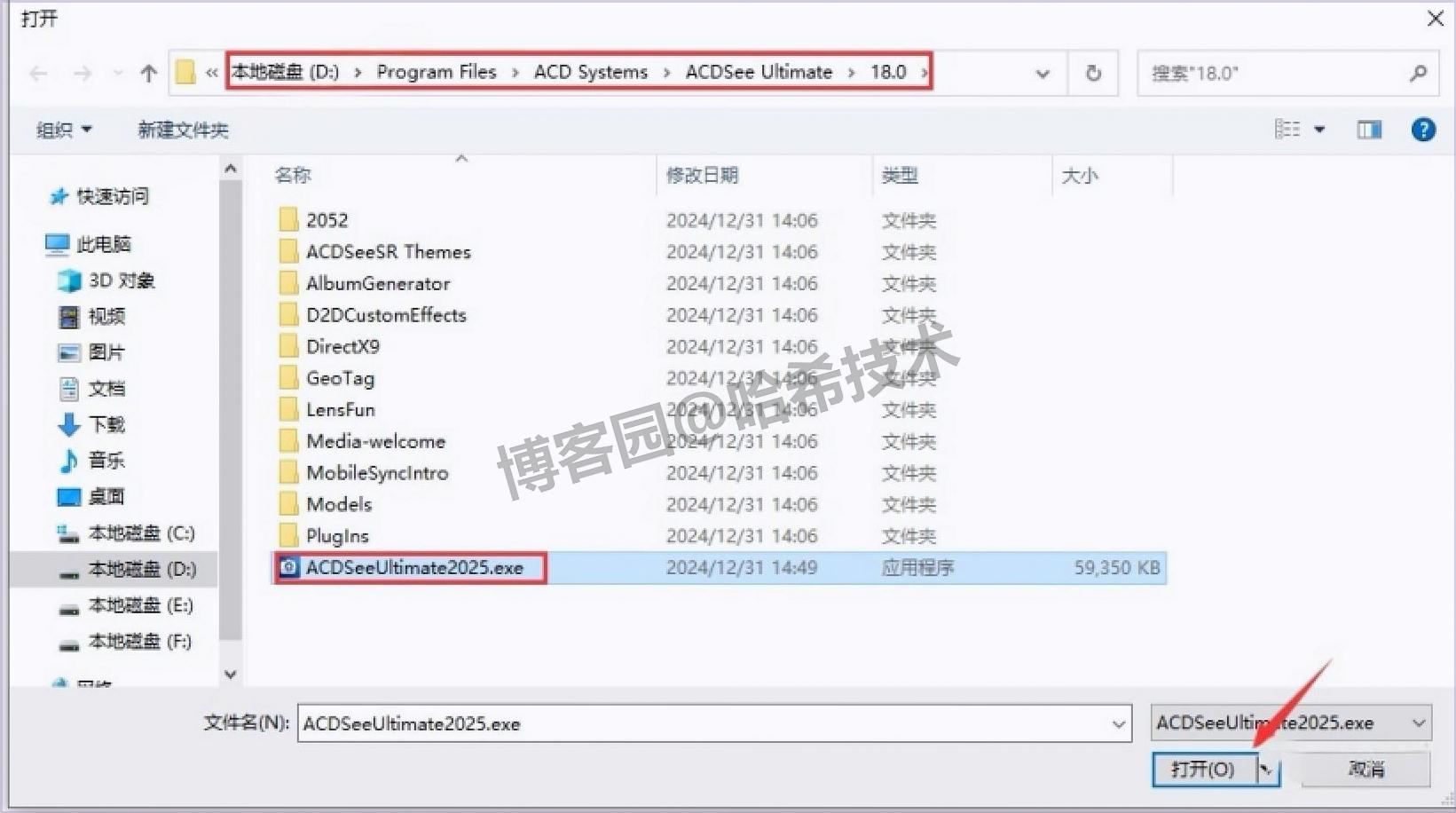The width and height of the screenshot is (1456, 813).
Task: Go up one folder level with the up arrow
Action: (x=147, y=73)
